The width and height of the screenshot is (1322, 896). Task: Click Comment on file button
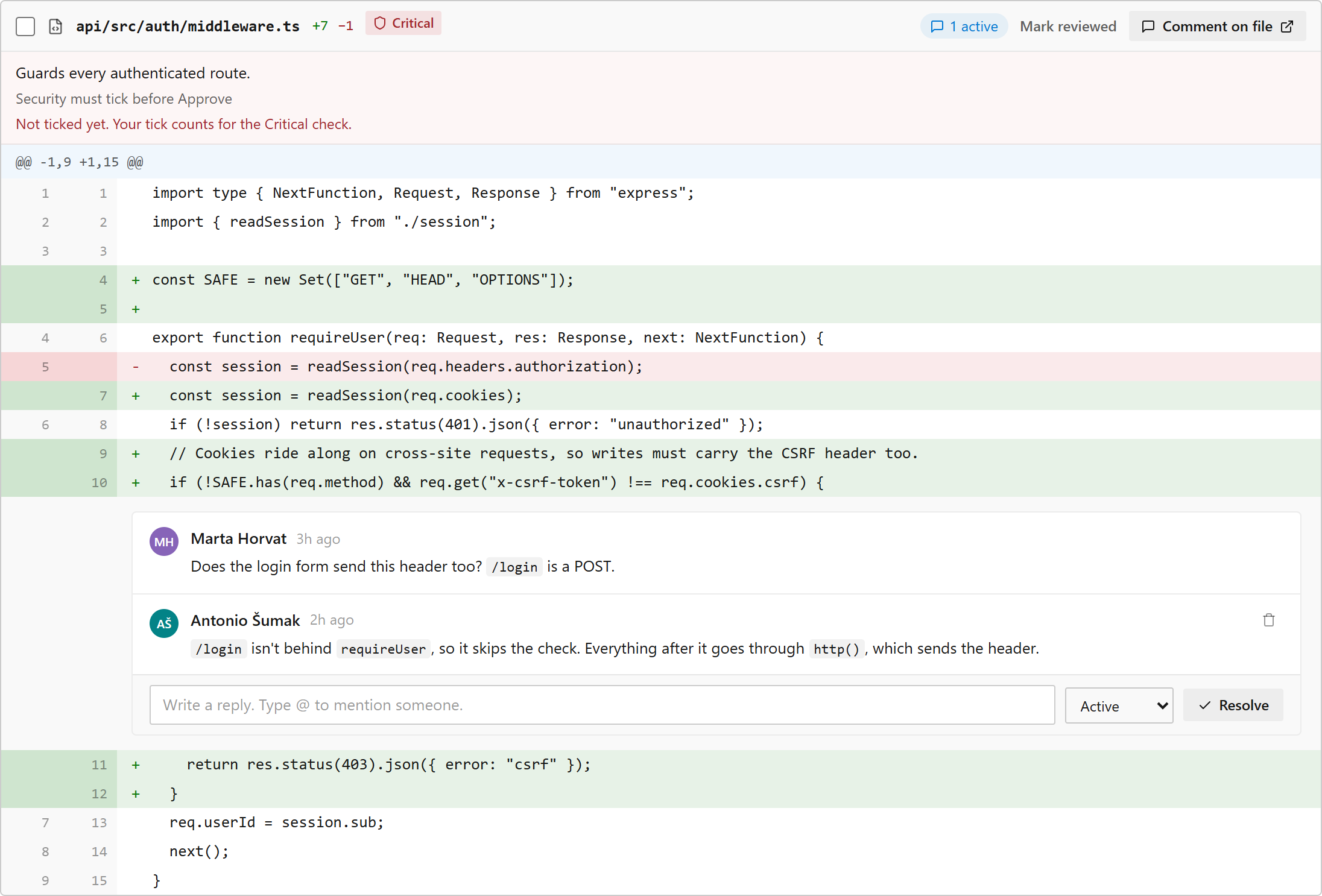point(1217,27)
